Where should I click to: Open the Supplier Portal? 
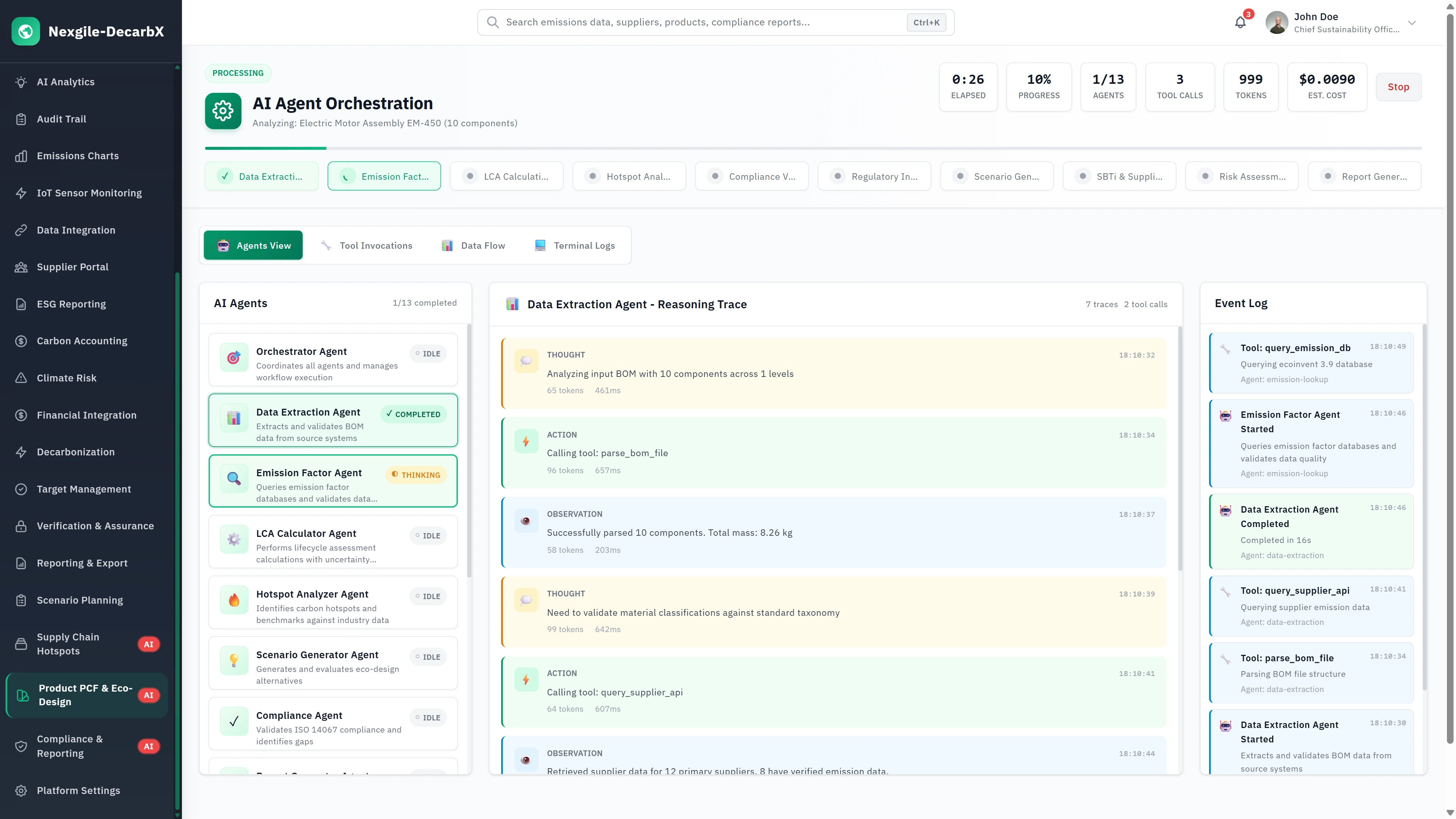click(x=72, y=267)
